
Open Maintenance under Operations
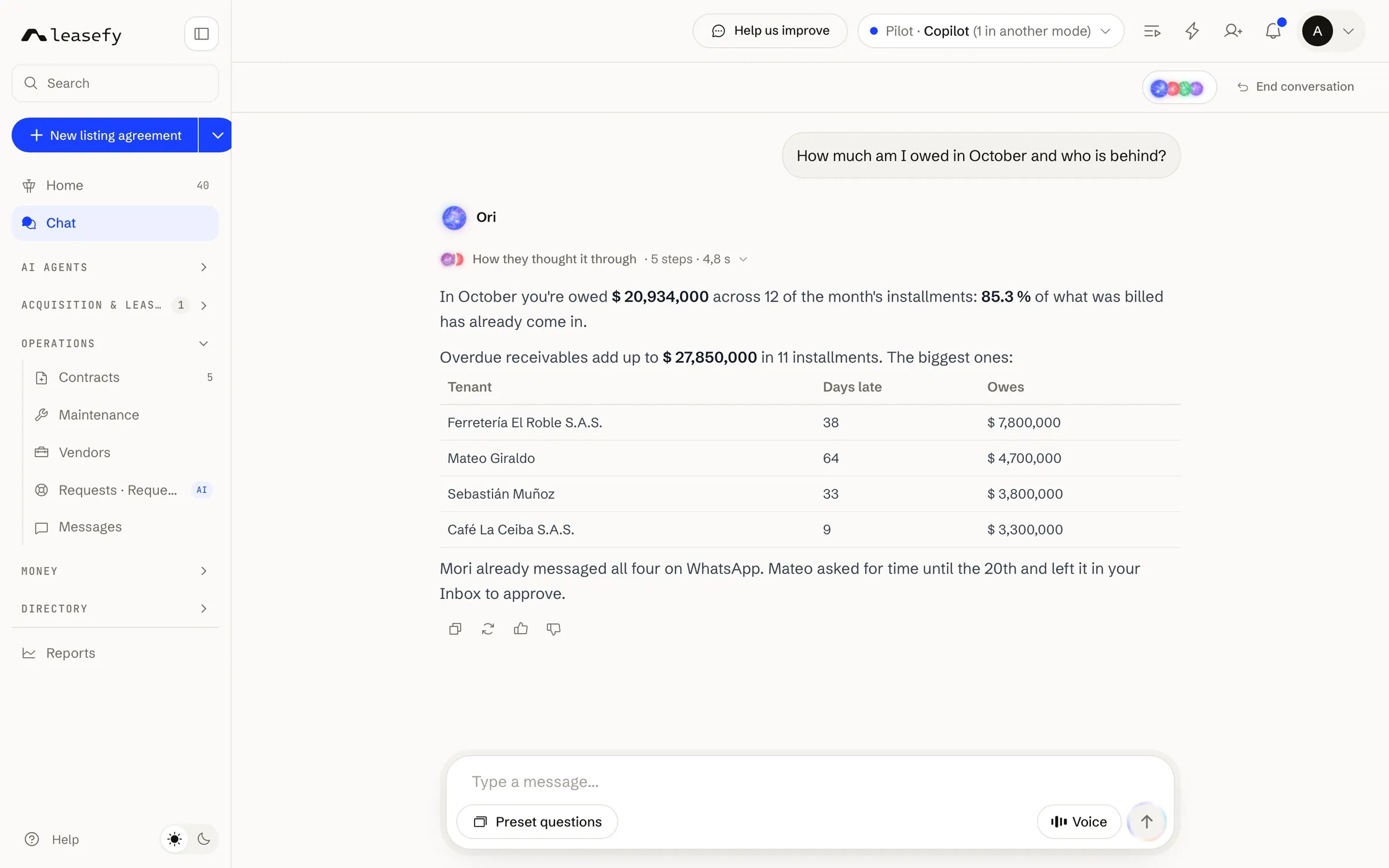123,415
